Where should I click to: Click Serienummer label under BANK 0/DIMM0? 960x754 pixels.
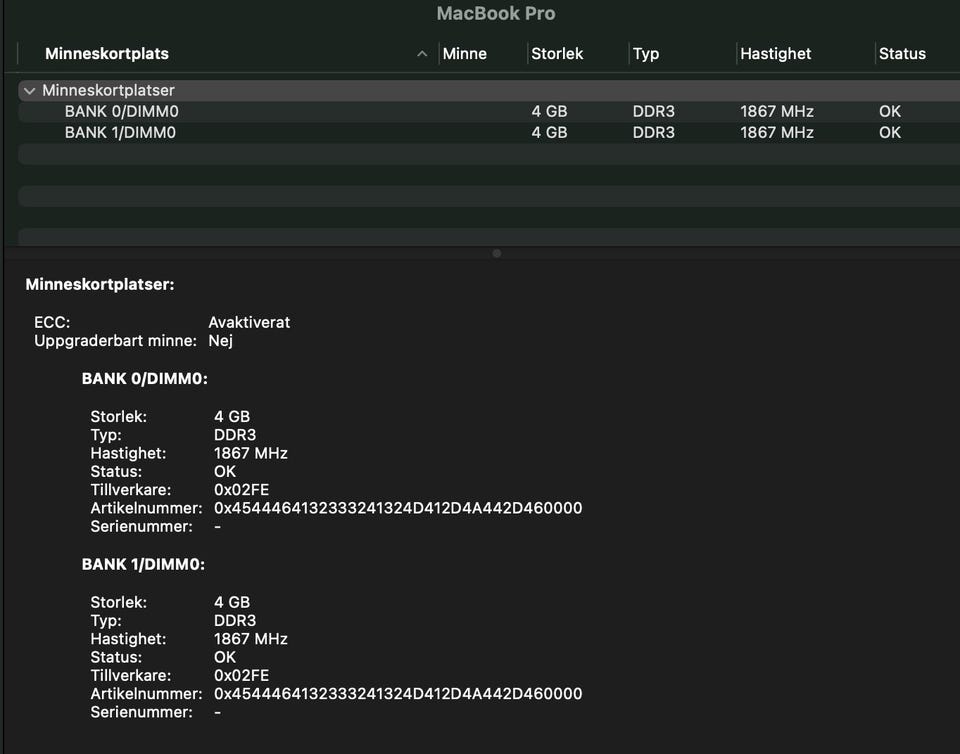tap(141, 526)
